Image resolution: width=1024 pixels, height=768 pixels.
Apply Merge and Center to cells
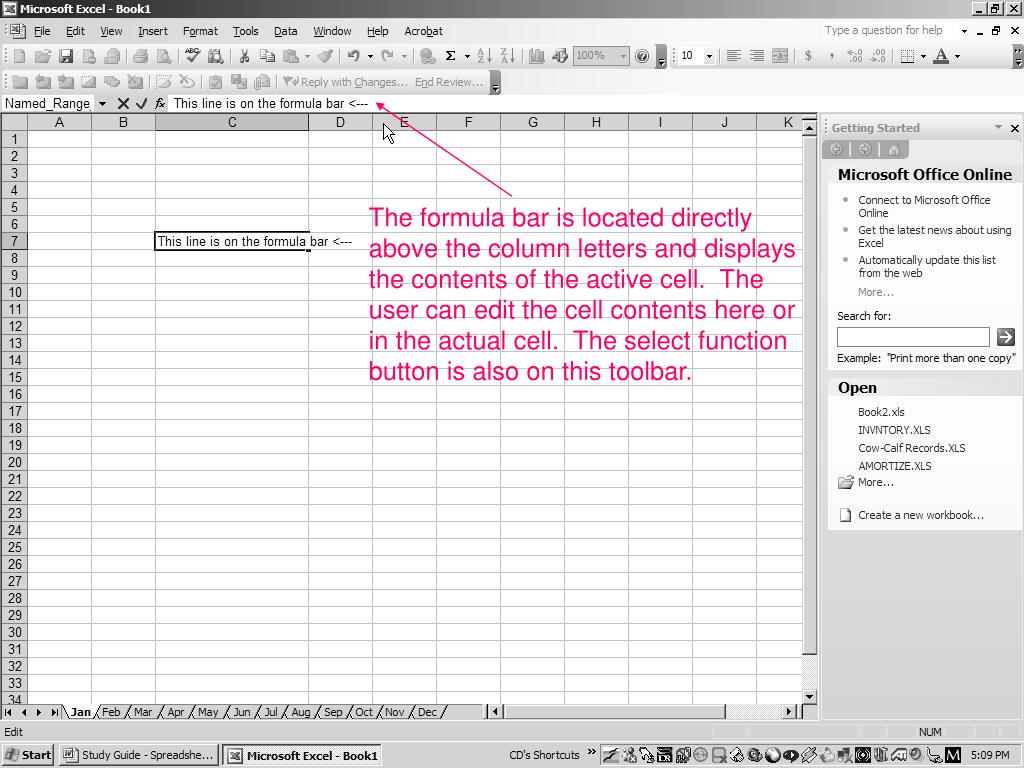780,56
